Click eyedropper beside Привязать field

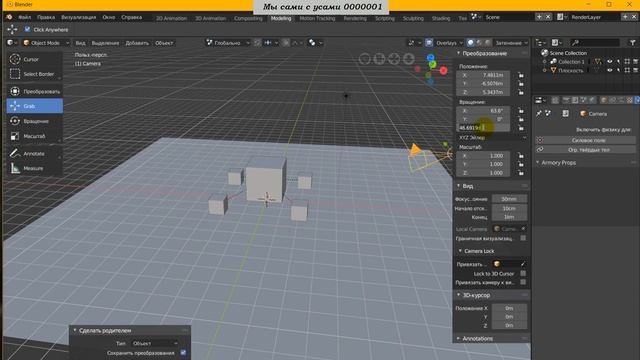[x=523, y=264]
